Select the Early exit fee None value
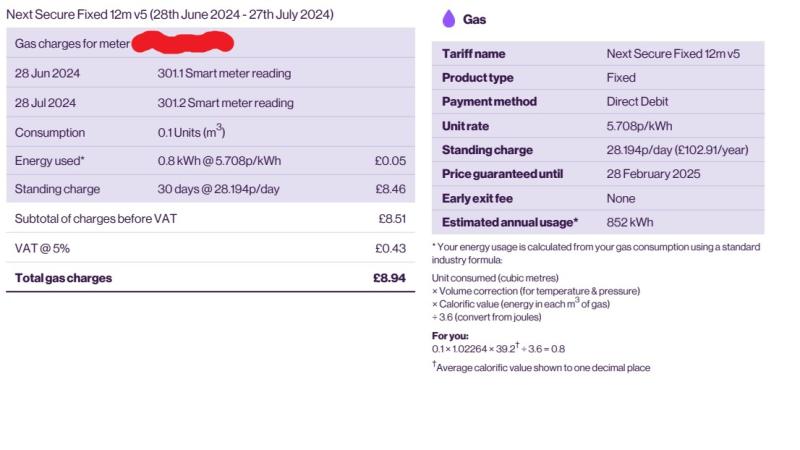800x450 pixels. tap(621, 198)
